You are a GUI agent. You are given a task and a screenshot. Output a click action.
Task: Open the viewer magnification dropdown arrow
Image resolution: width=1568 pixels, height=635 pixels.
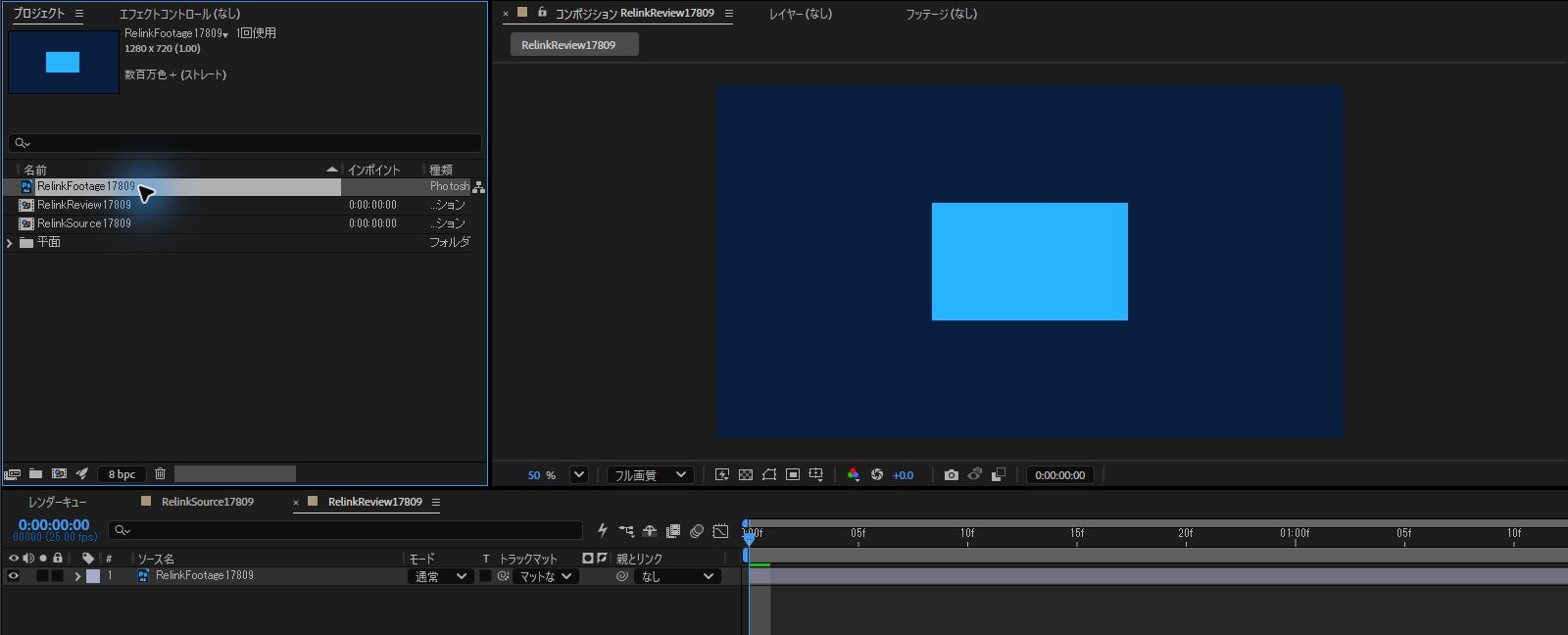point(579,475)
